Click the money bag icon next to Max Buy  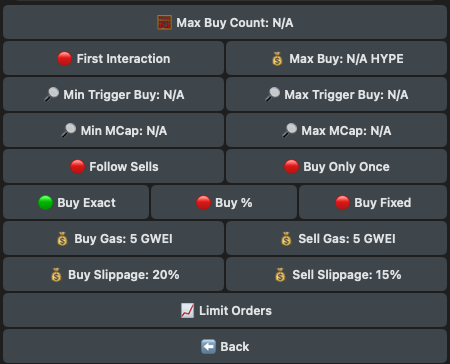click(x=277, y=59)
